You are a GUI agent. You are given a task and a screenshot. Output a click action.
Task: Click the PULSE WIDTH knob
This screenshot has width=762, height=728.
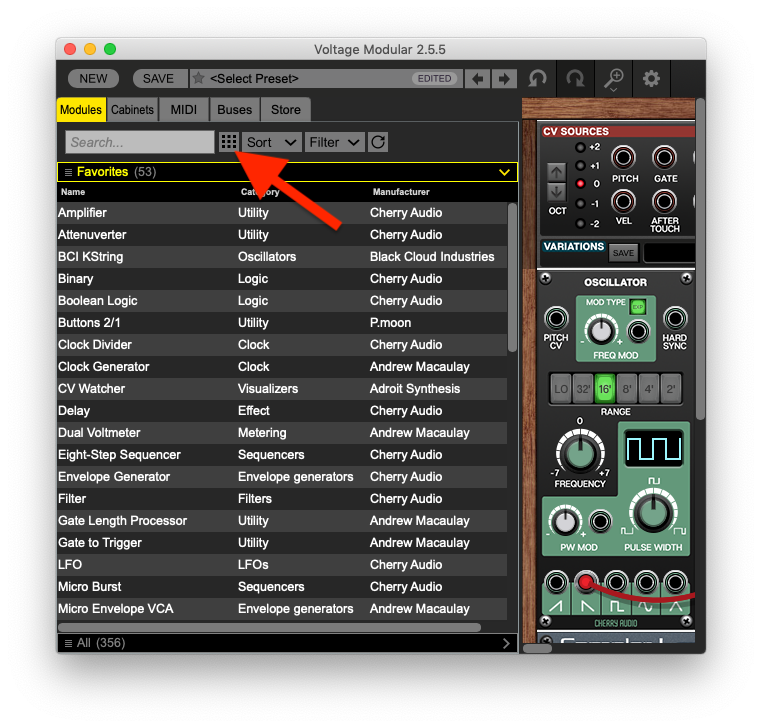(x=653, y=512)
